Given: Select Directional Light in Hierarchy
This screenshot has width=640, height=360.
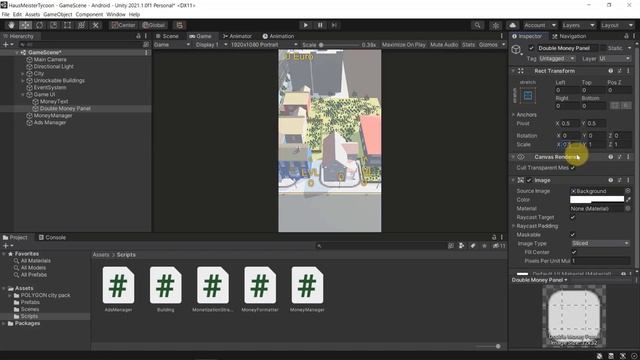Looking at the screenshot, I should [53, 67].
